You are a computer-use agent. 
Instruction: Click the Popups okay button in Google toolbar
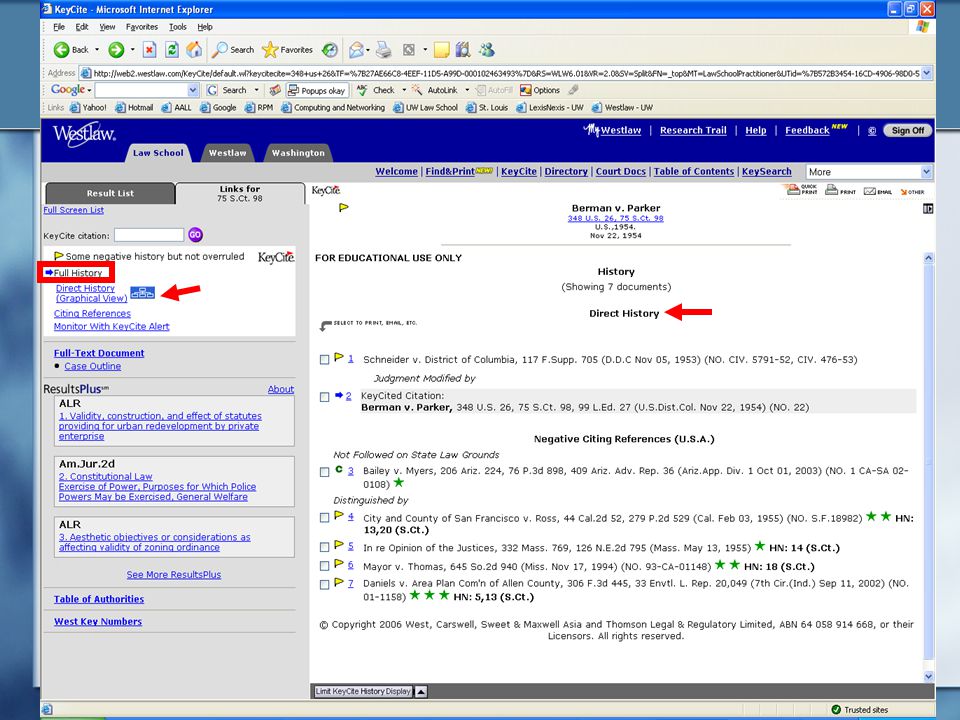point(317,91)
